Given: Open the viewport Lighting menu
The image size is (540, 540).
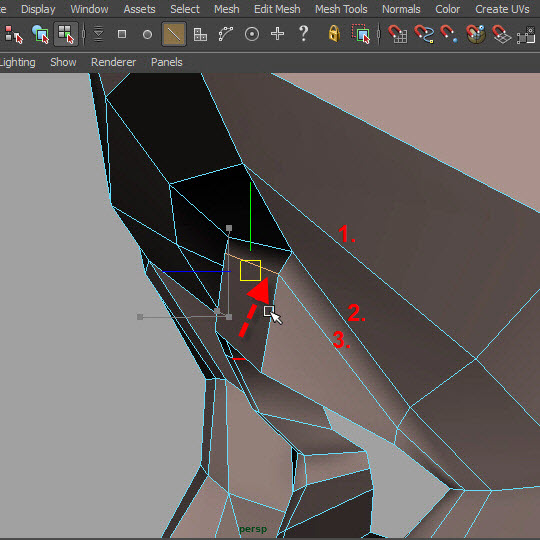Looking at the screenshot, I should [x=17, y=63].
